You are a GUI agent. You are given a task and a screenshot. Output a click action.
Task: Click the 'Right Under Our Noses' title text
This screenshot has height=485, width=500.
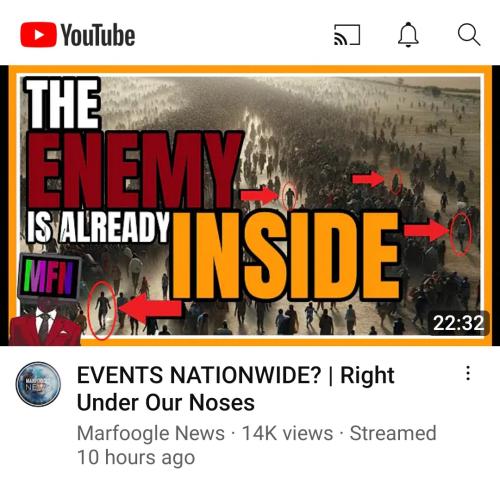tap(236, 389)
